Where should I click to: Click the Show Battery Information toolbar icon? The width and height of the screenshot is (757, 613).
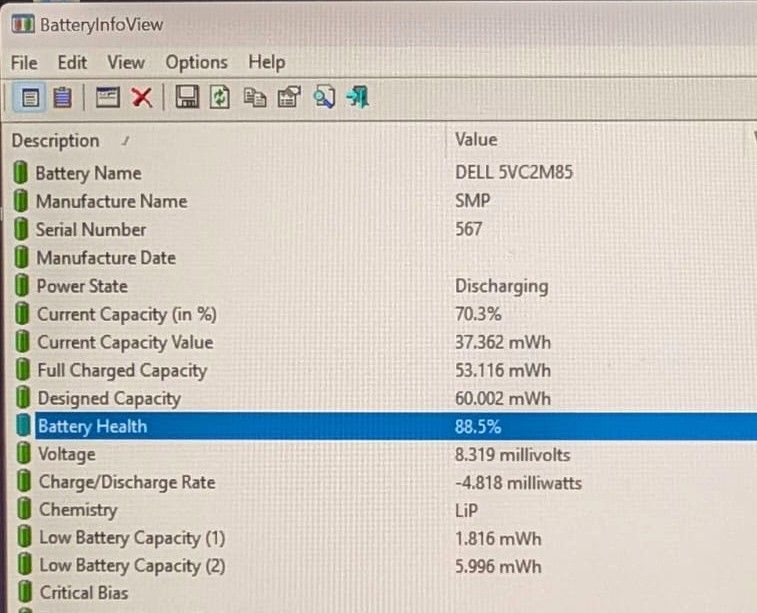click(x=30, y=98)
